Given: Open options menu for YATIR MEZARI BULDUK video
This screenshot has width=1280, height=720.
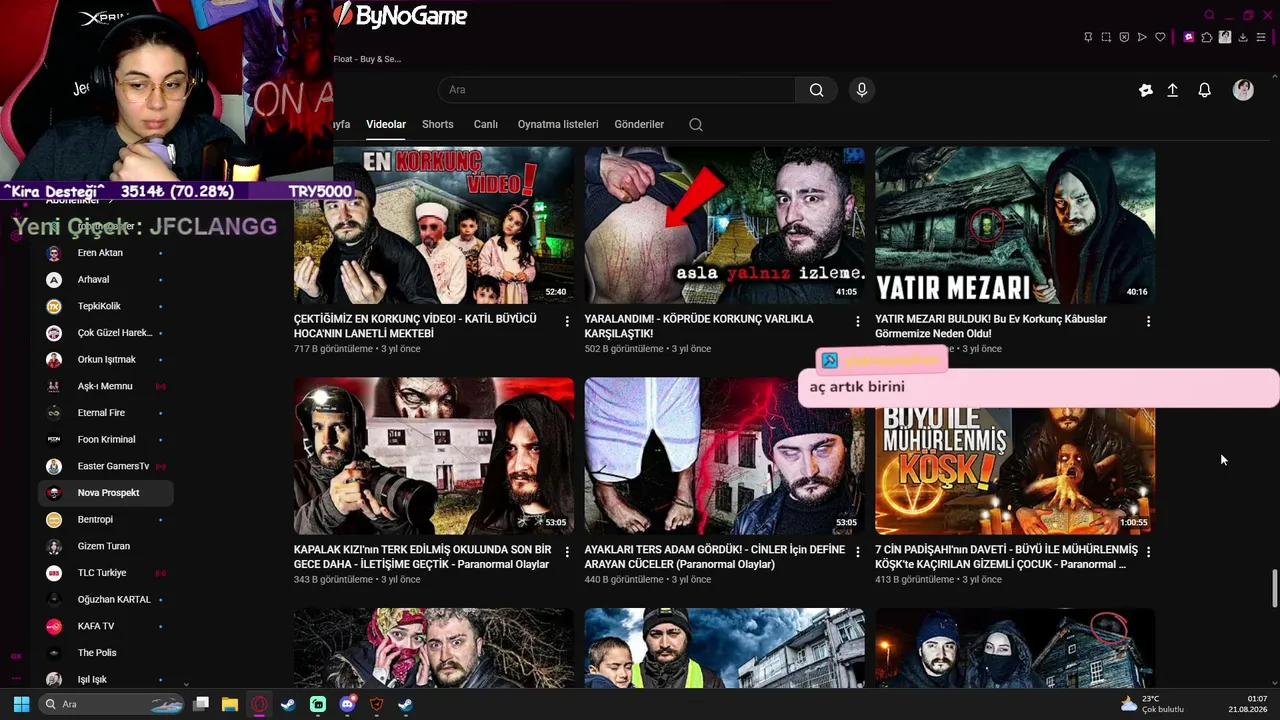Looking at the screenshot, I should [x=1148, y=321].
